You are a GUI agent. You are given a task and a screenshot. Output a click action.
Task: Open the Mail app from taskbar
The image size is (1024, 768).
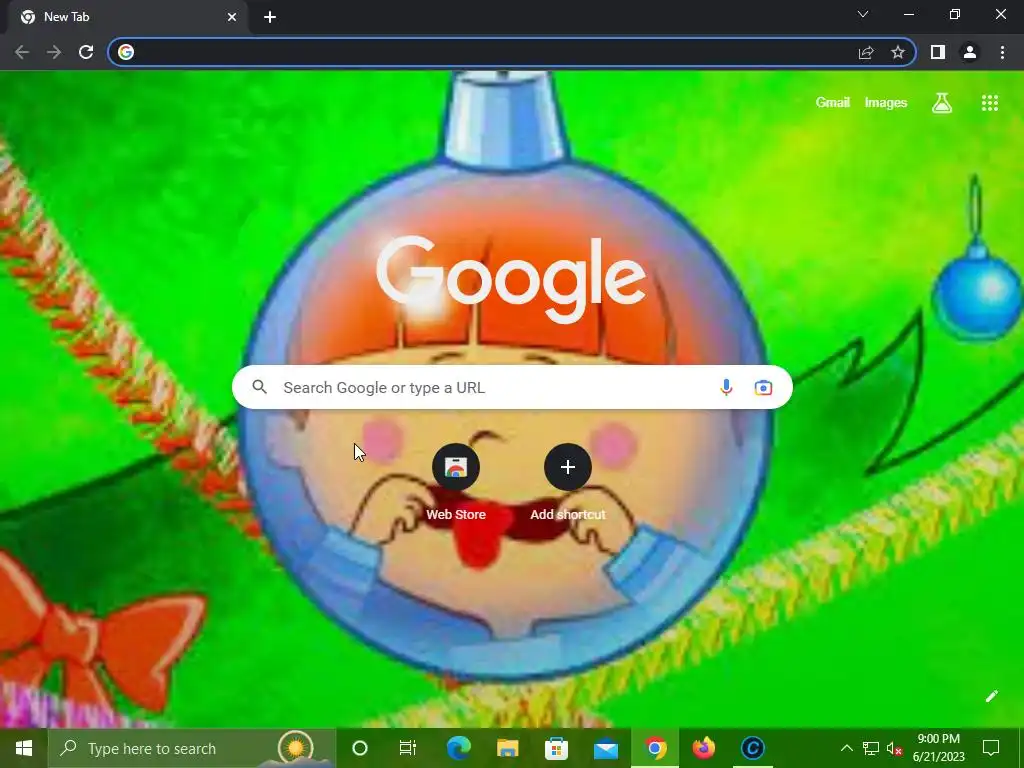click(x=605, y=748)
